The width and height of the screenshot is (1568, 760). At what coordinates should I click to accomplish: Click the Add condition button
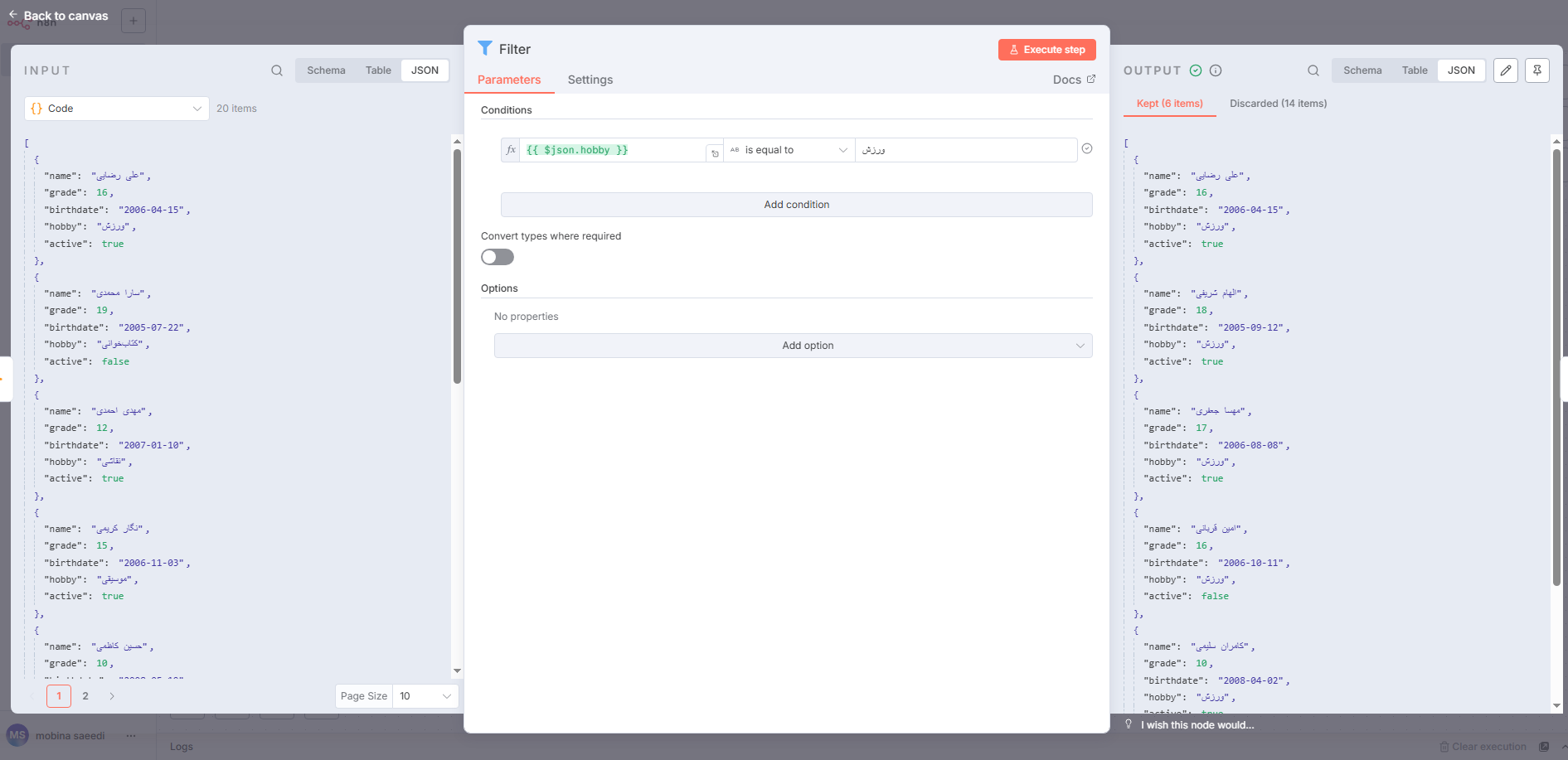(x=795, y=204)
